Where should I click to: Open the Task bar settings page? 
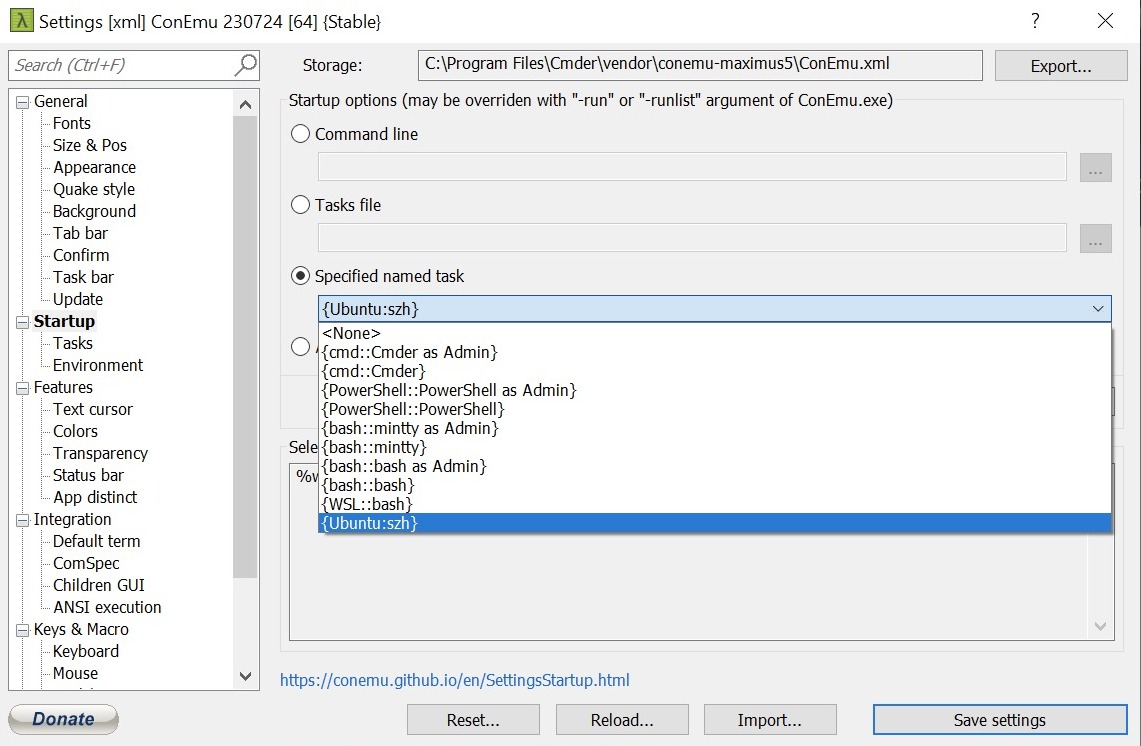pyautogui.click(x=83, y=277)
